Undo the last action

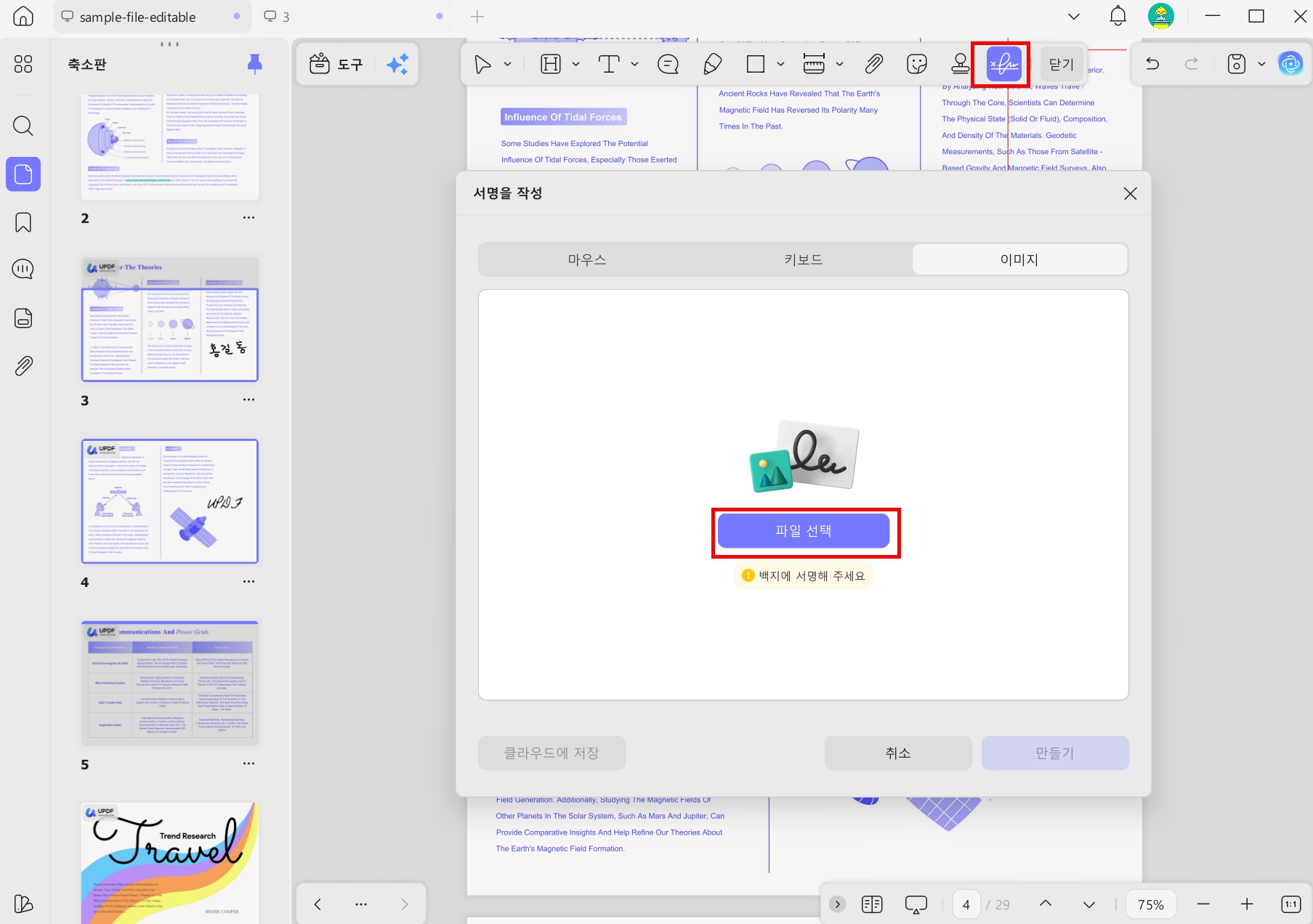click(x=1152, y=64)
